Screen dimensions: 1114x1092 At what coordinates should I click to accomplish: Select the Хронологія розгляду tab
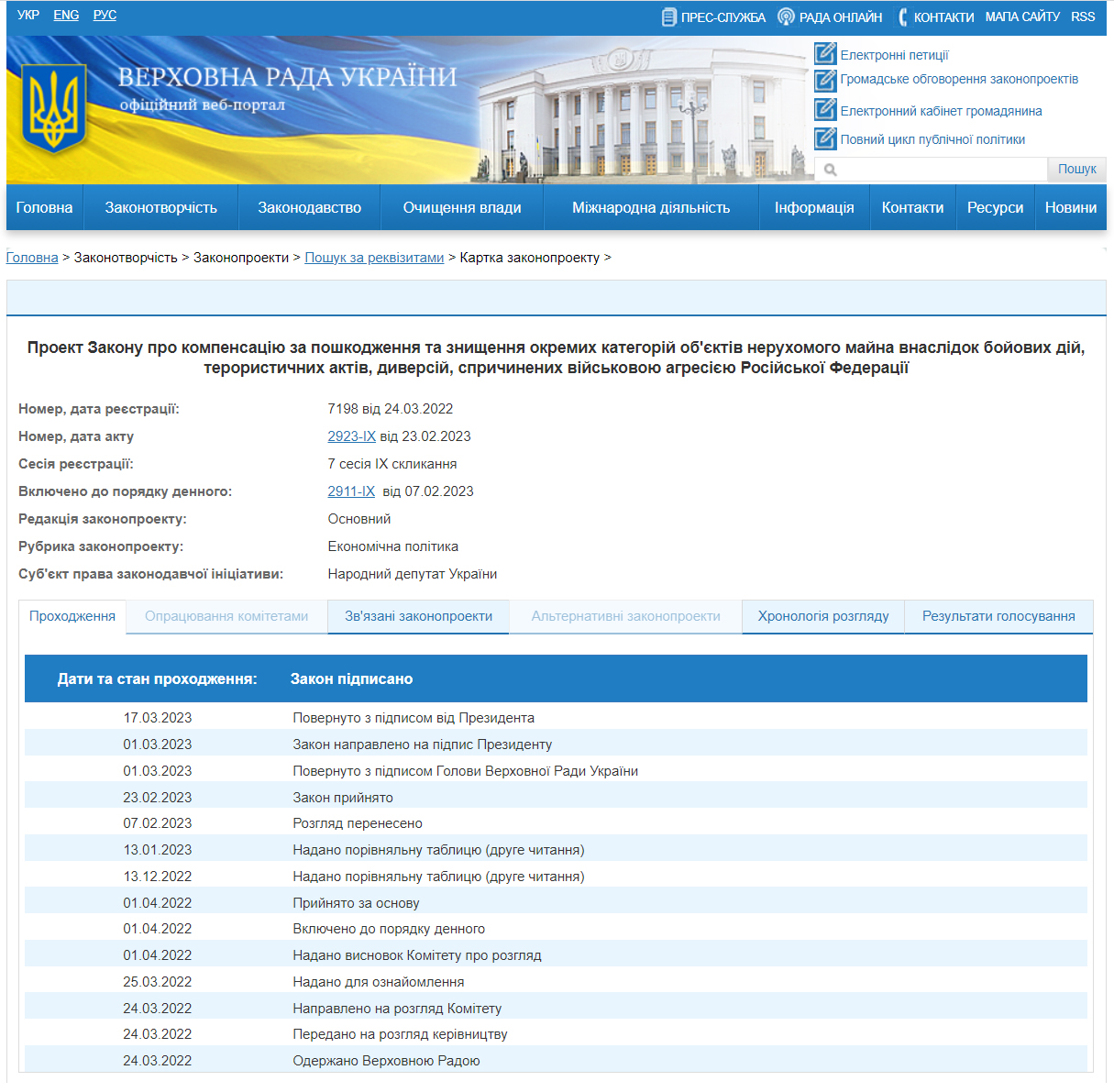click(823, 616)
